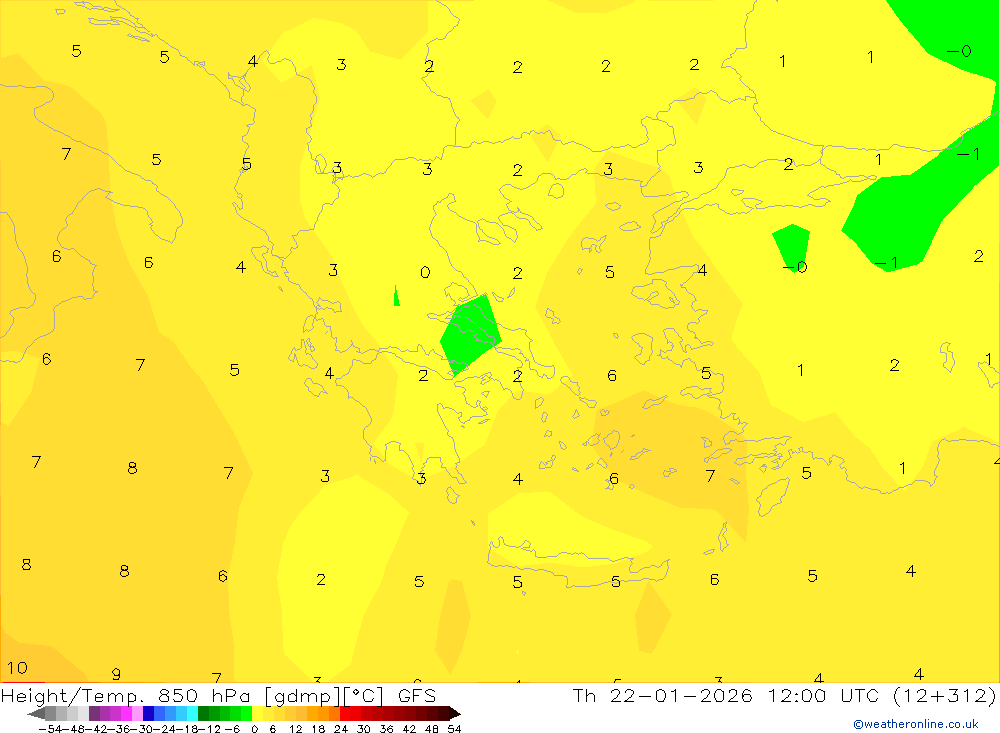Viewport: 1000px width, 733px height.
Task: Click the plain 0 value over northern Greece
Action: coord(425,272)
